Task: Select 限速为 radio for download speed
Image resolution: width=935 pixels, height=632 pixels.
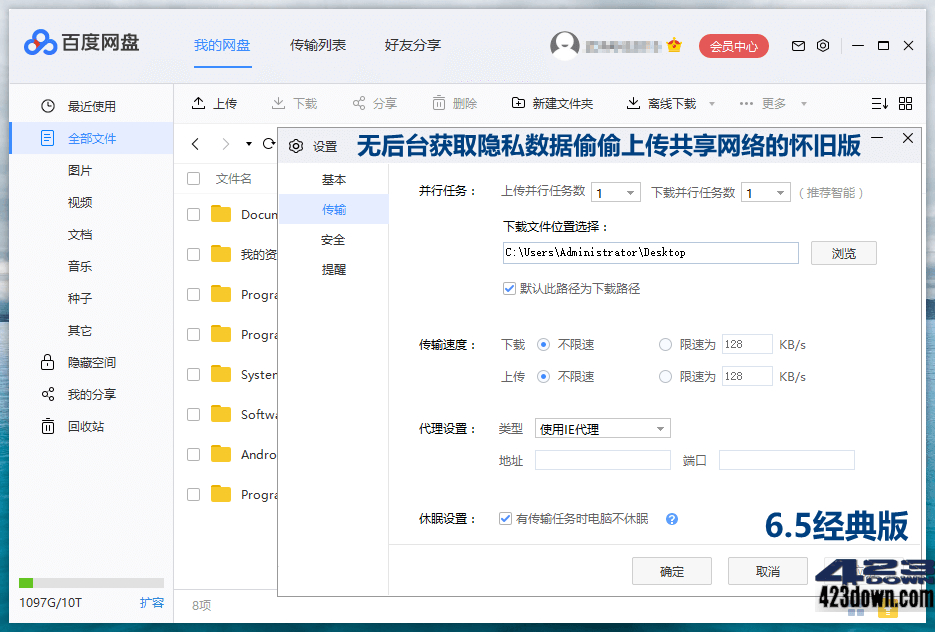Action: coord(663,343)
